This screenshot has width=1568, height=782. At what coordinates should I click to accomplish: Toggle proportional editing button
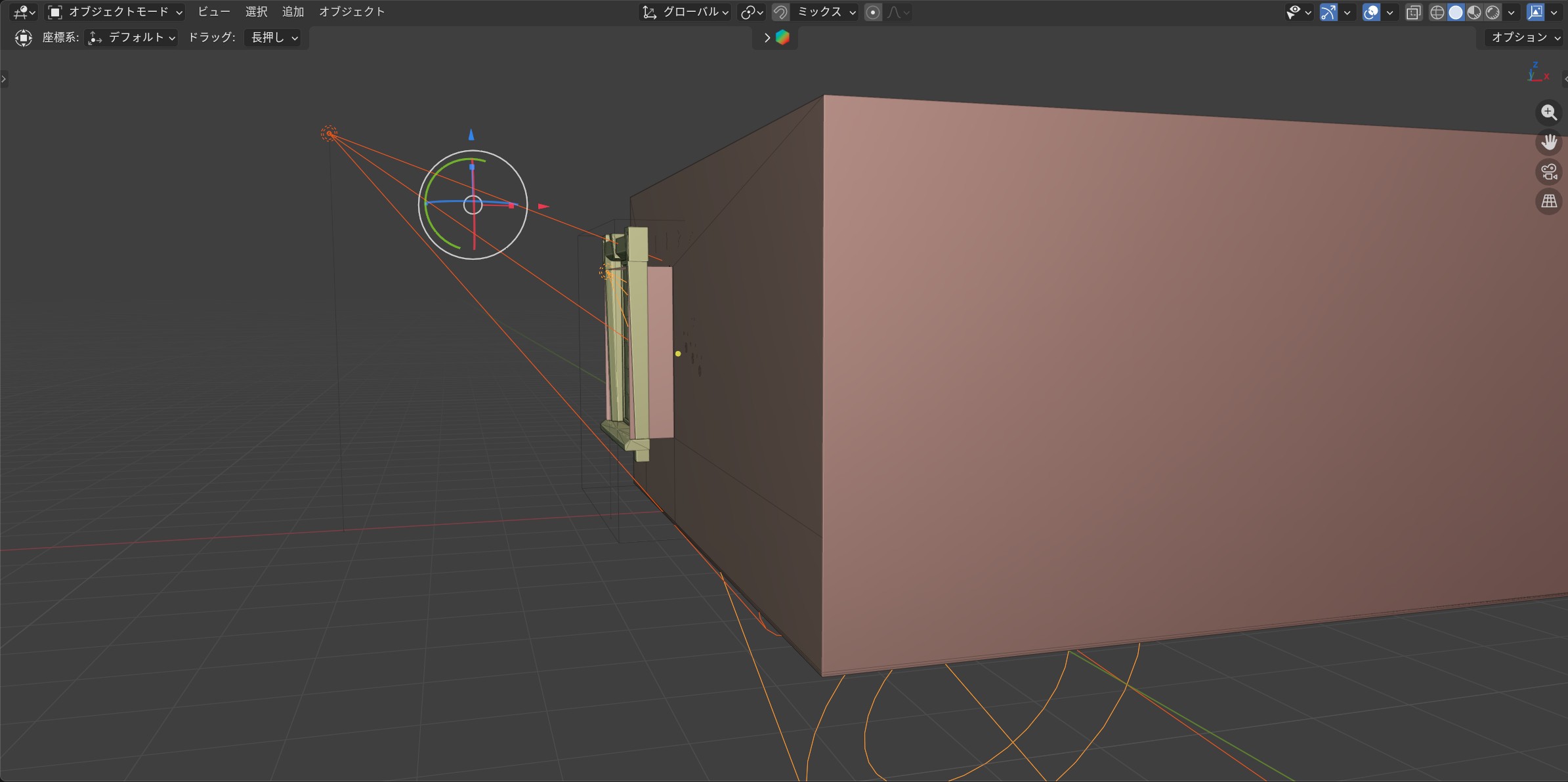coord(873,12)
